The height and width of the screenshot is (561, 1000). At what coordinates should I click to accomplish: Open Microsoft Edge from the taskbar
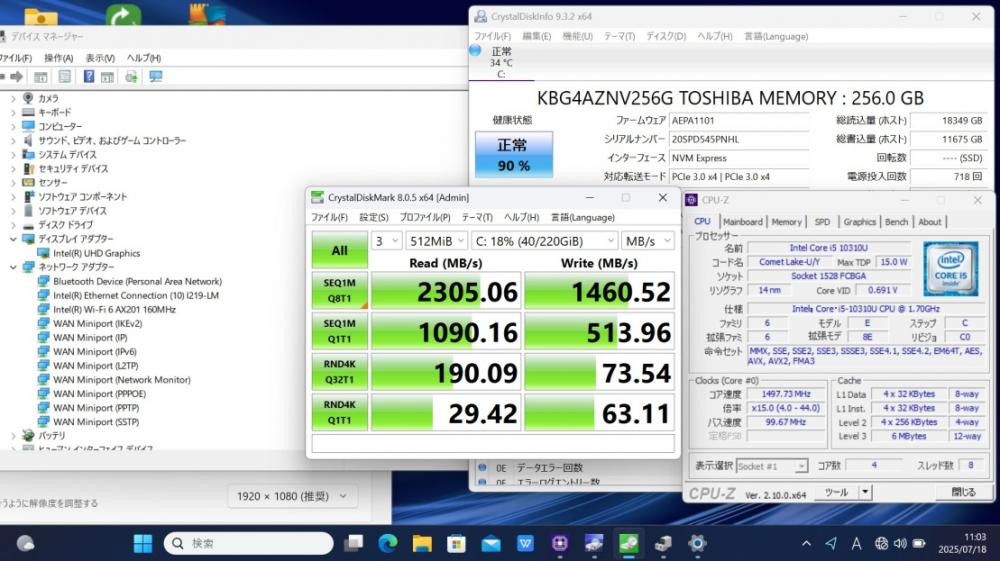click(388, 543)
